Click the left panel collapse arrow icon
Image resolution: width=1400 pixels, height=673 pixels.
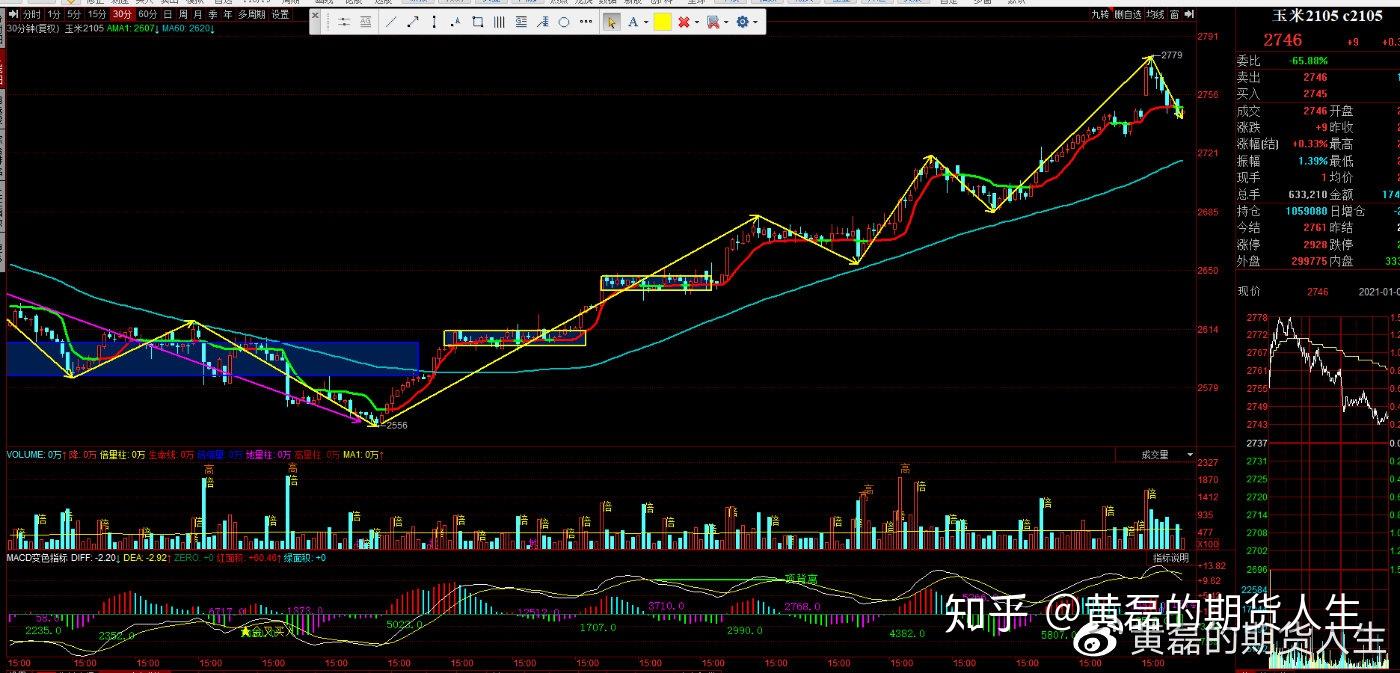click(11, 15)
